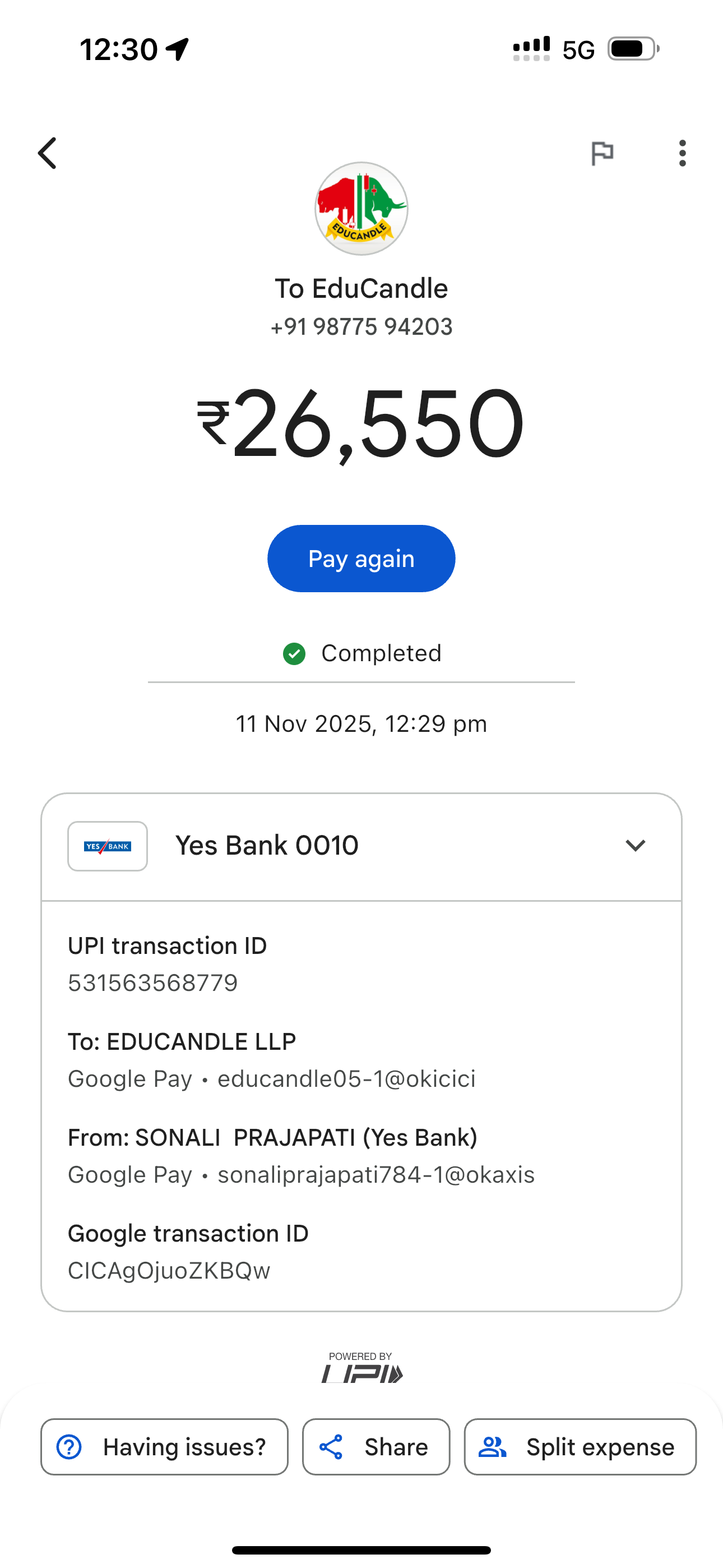Image resolution: width=723 pixels, height=1568 pixels.
Task: Tap the UPI transaction ID number
Action: coord(153,983)
